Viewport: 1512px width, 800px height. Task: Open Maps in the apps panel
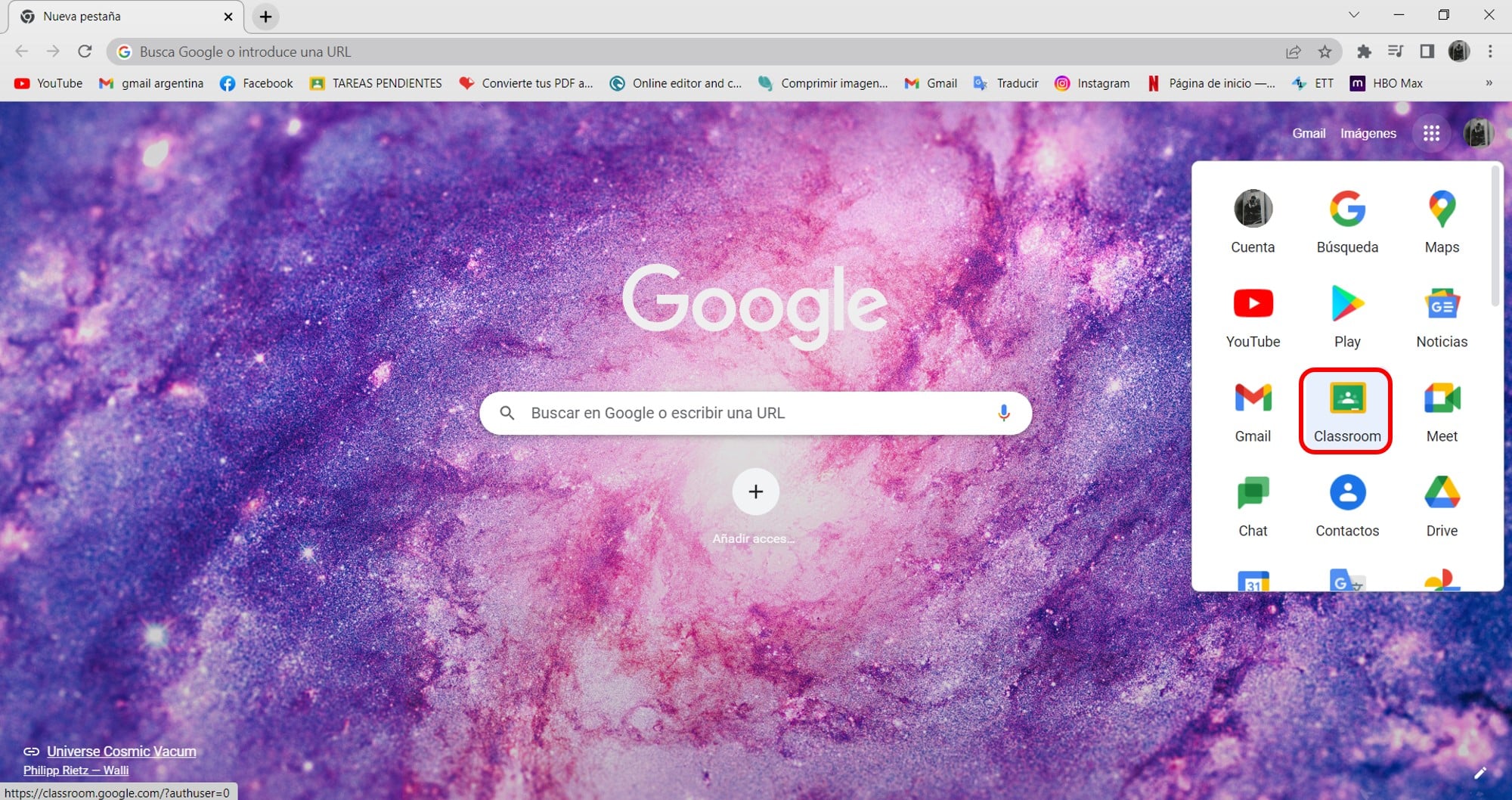tap(1441, 222)
